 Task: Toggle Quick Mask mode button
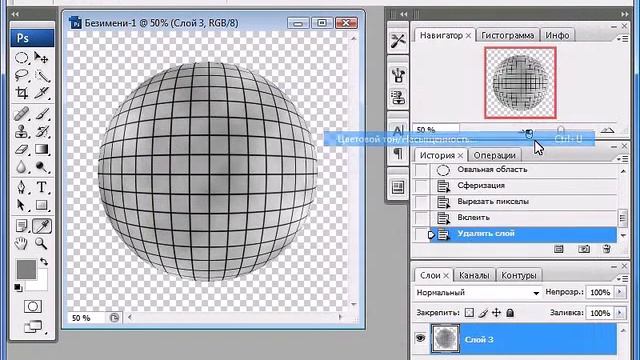(x=33, y=306)
